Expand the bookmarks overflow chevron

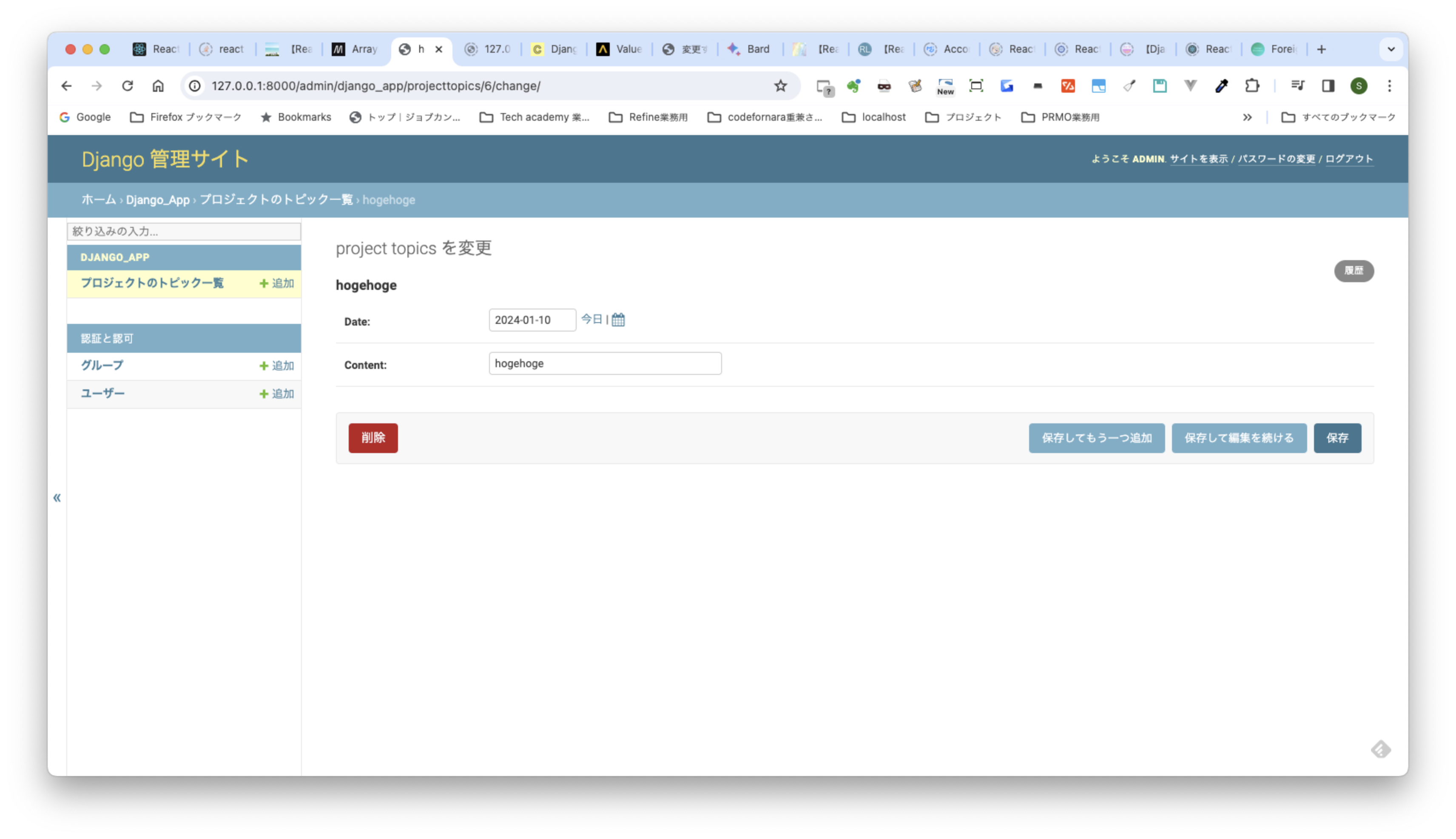pos(1247,117)
